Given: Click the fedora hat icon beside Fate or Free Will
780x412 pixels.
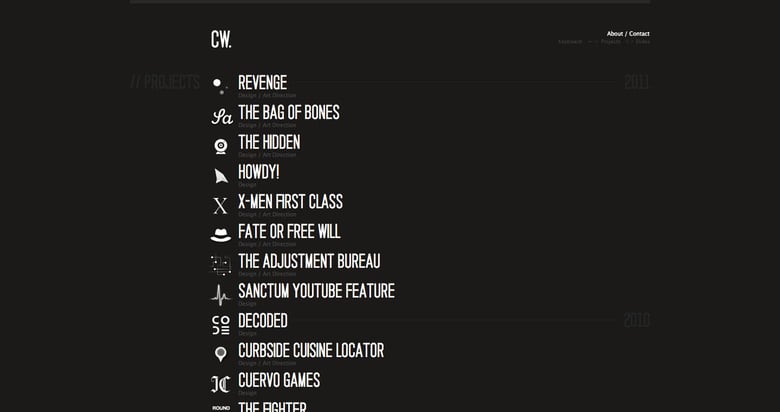Looking at the screenshot, I should click(221, 235).
